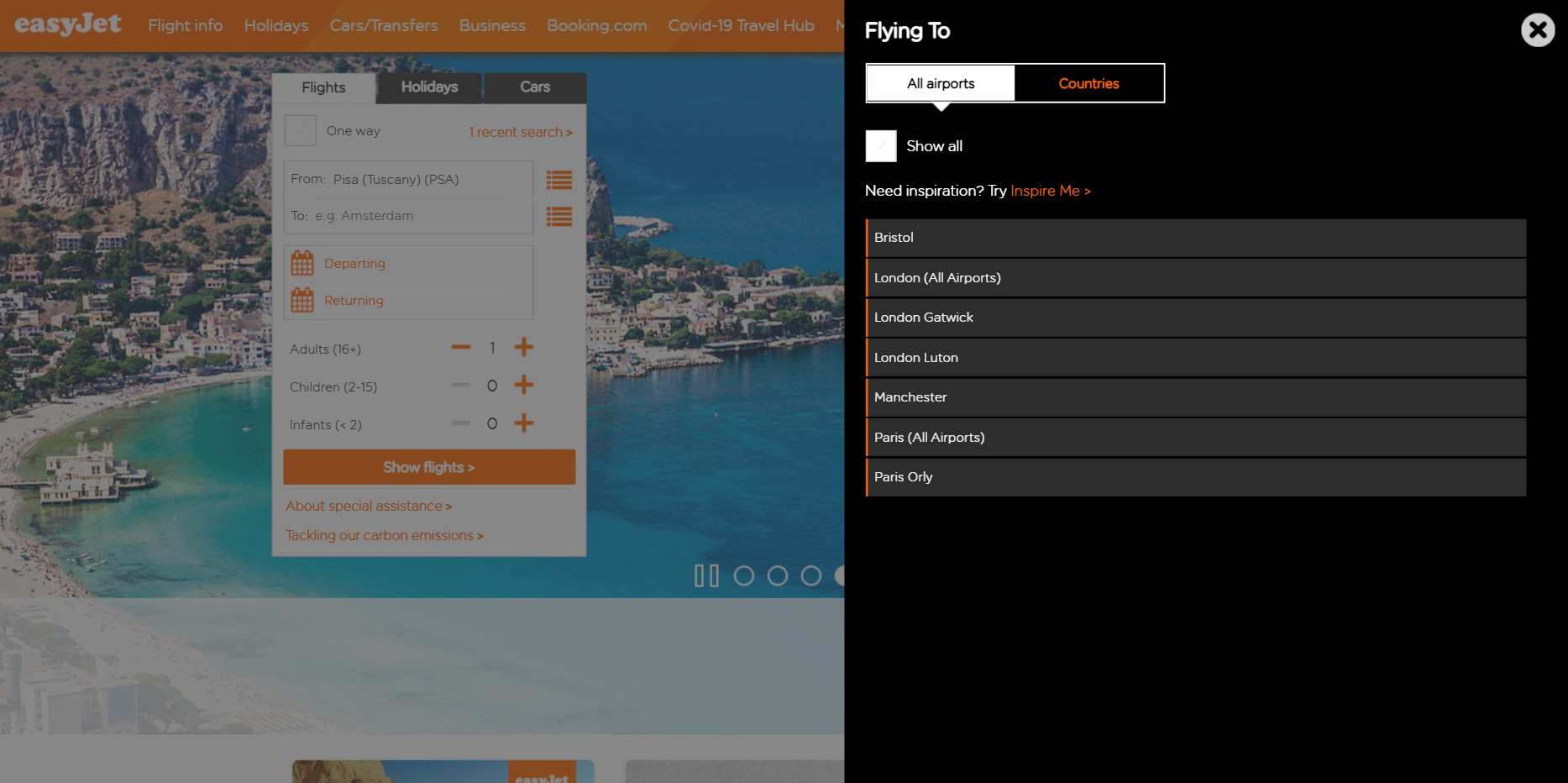Go to second carousel slide dot
Viewport: 1568px width, 783px height.
[778, 575]
